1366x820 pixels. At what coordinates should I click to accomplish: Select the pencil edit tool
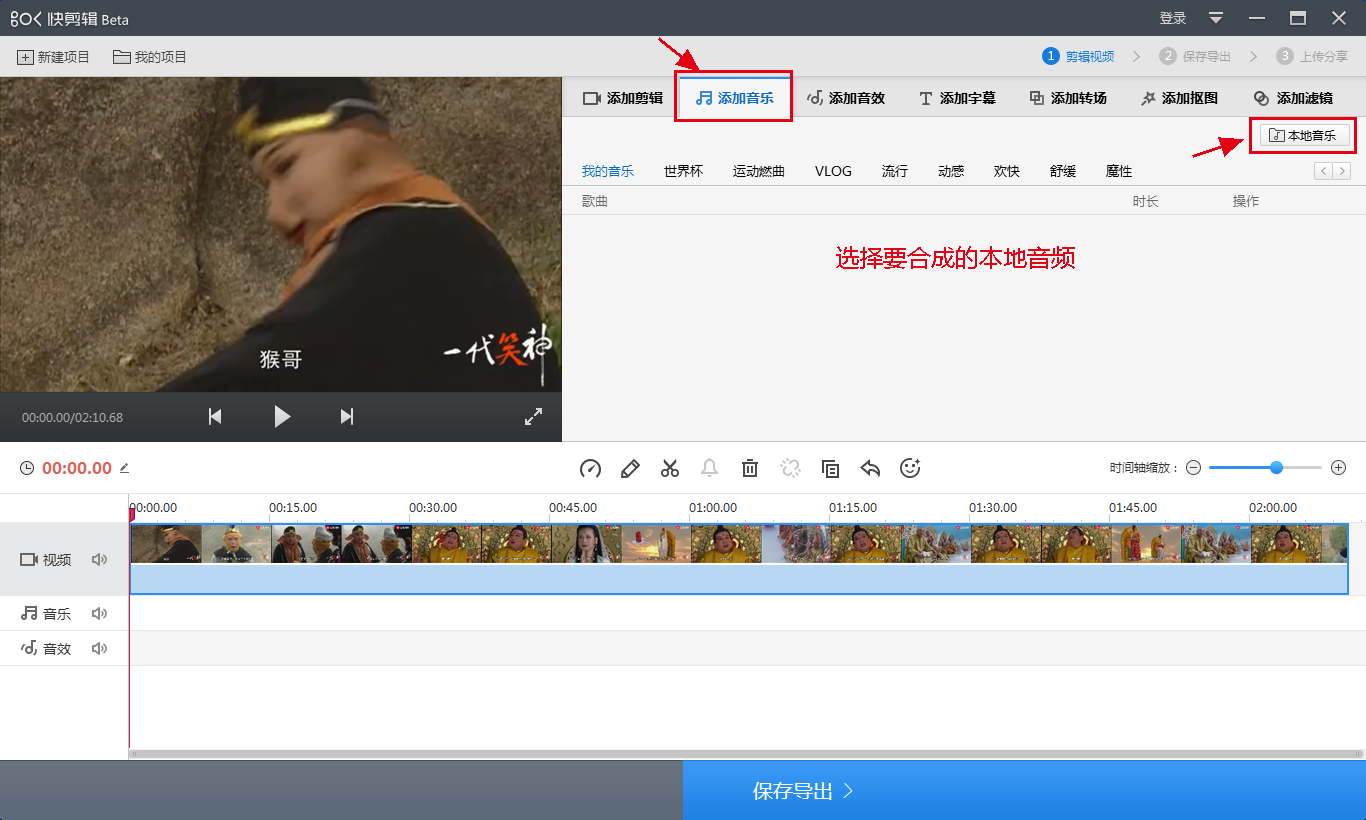[x=630, y=468]
